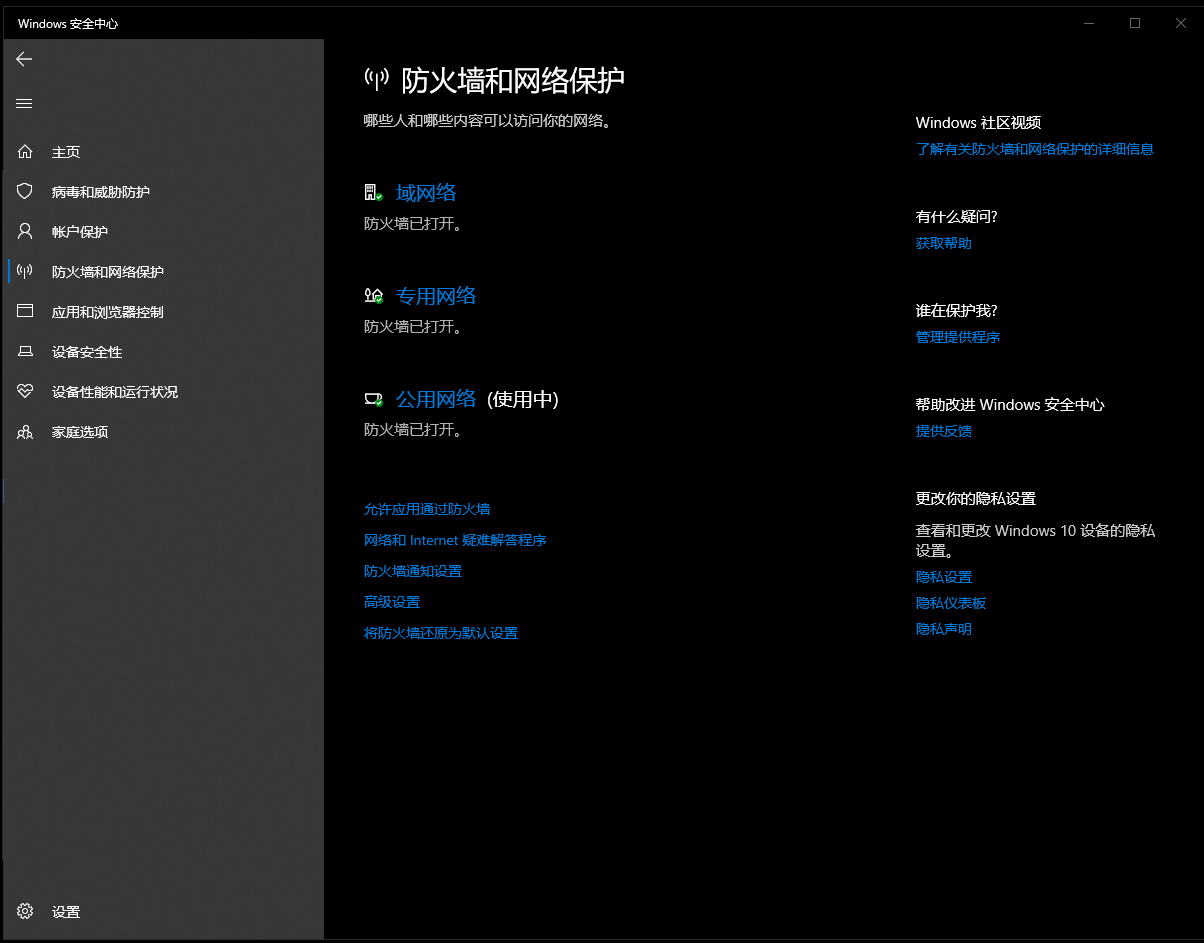Click the person icon for 帐户保护

[x=25, y=231]
